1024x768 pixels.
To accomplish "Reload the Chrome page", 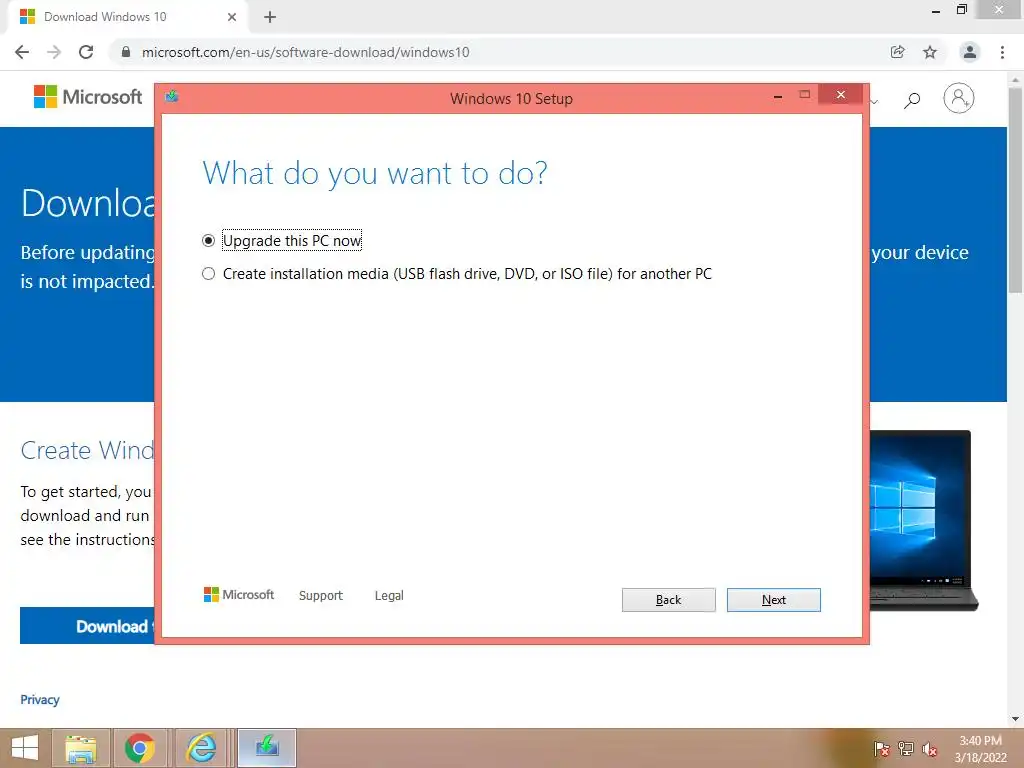I will click(86, 52).
